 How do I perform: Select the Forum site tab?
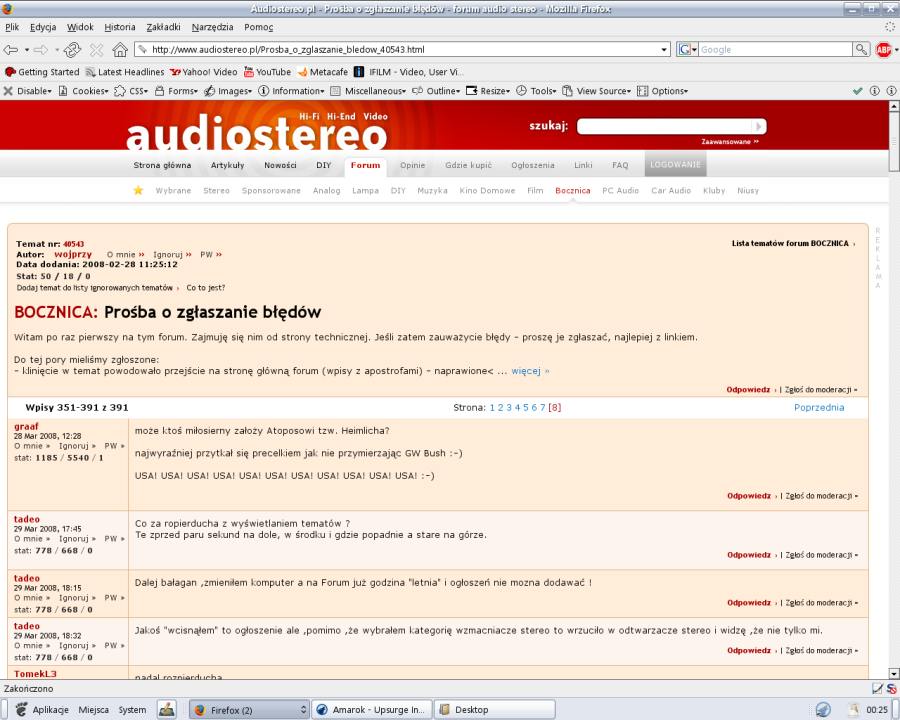coord(366,165)
